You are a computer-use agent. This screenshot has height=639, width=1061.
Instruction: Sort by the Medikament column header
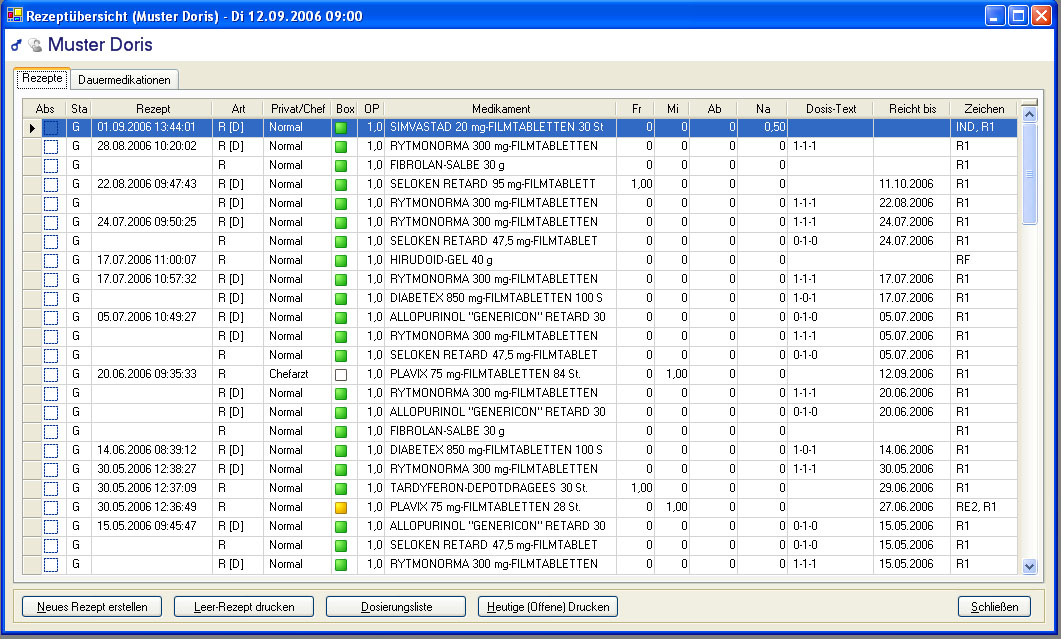[501, 108]
